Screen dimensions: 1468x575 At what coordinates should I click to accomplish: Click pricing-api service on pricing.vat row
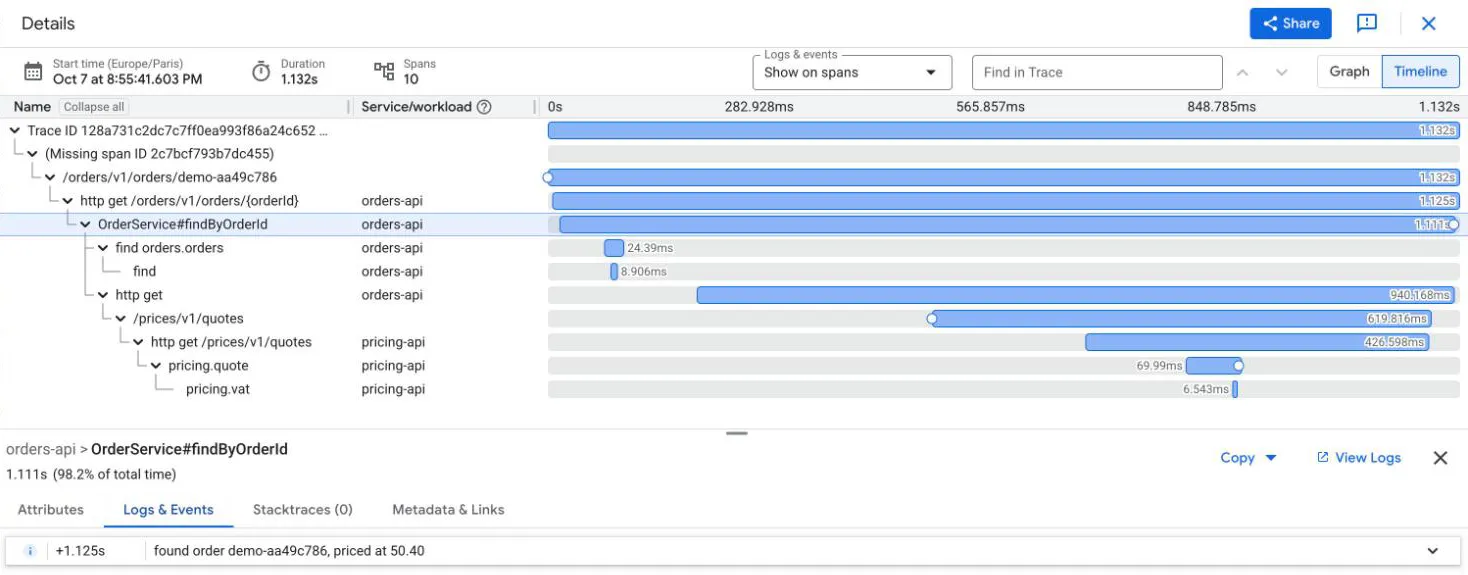click(x=393, y=389)
